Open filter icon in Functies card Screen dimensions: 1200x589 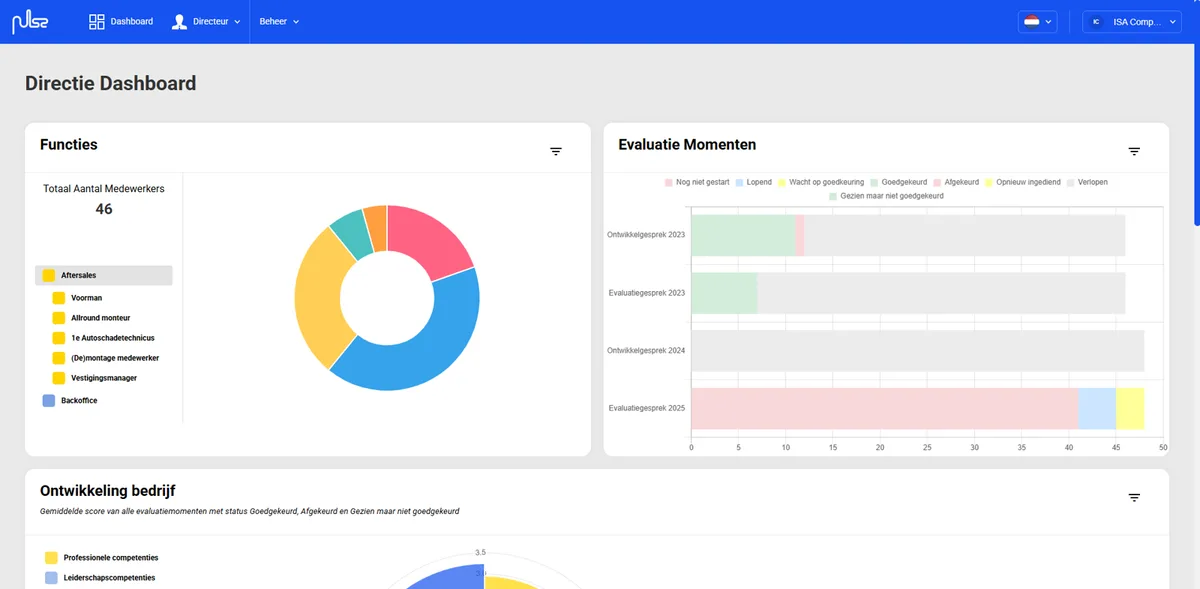pos(556,151)
